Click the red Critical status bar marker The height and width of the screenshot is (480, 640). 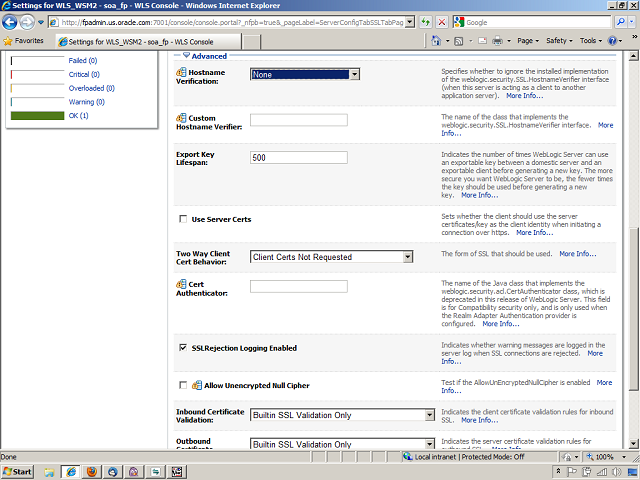(x=11, y=75)
